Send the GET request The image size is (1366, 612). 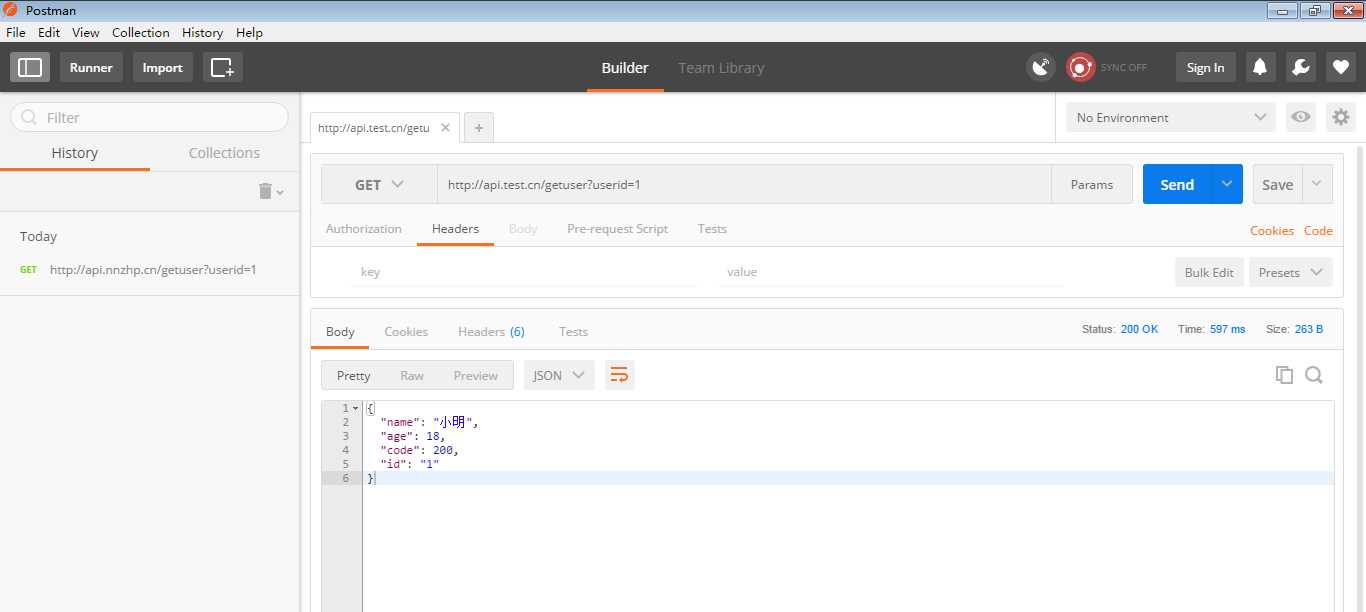tap(1177, 184)
